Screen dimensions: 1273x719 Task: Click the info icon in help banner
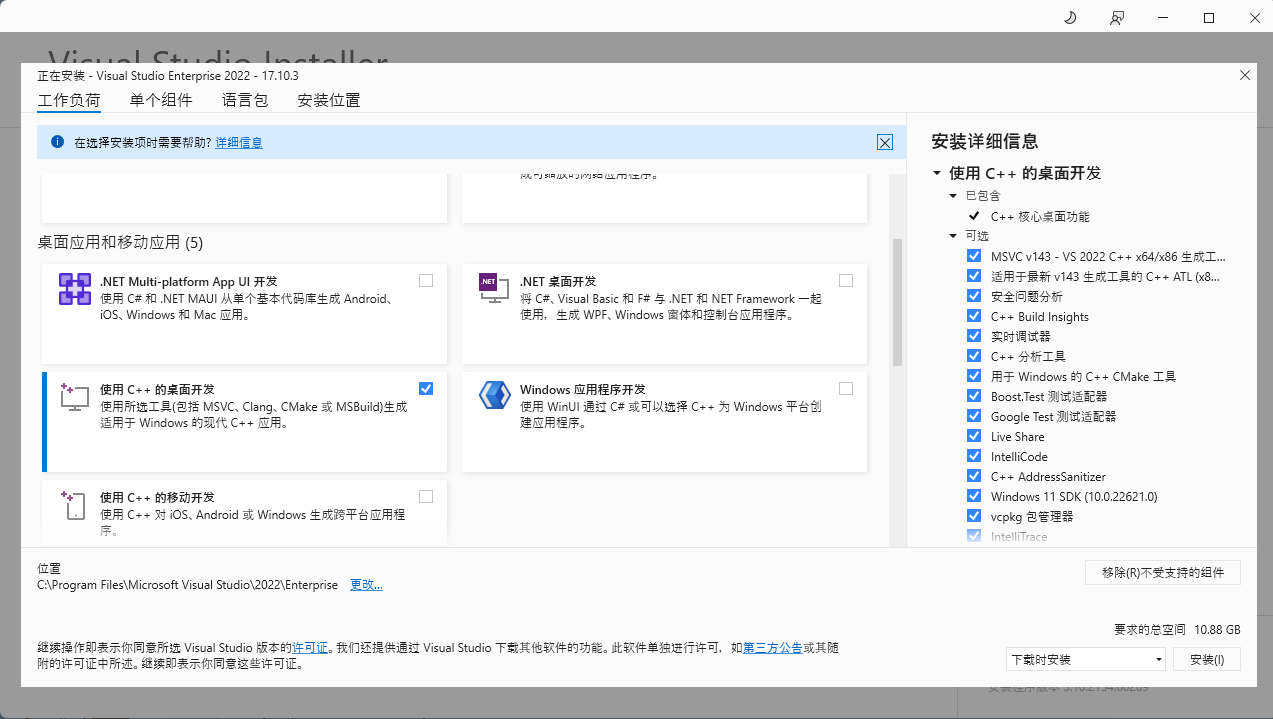tap(57, 142)
